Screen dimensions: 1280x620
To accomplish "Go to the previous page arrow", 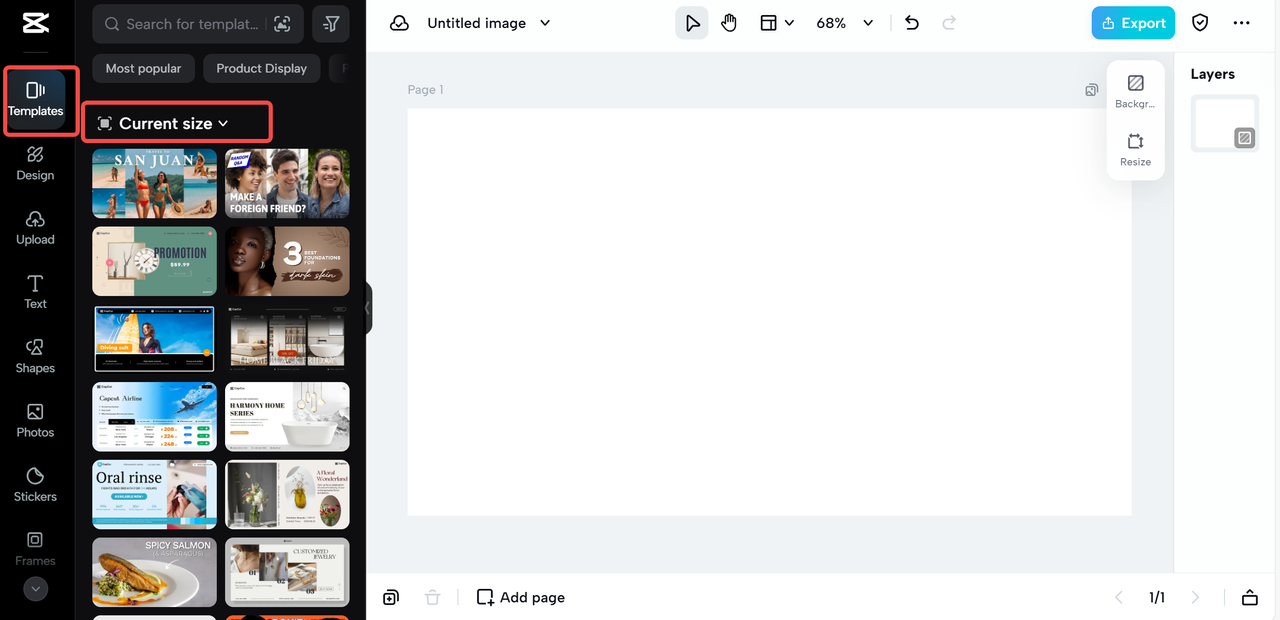I will click(1119, 597).
